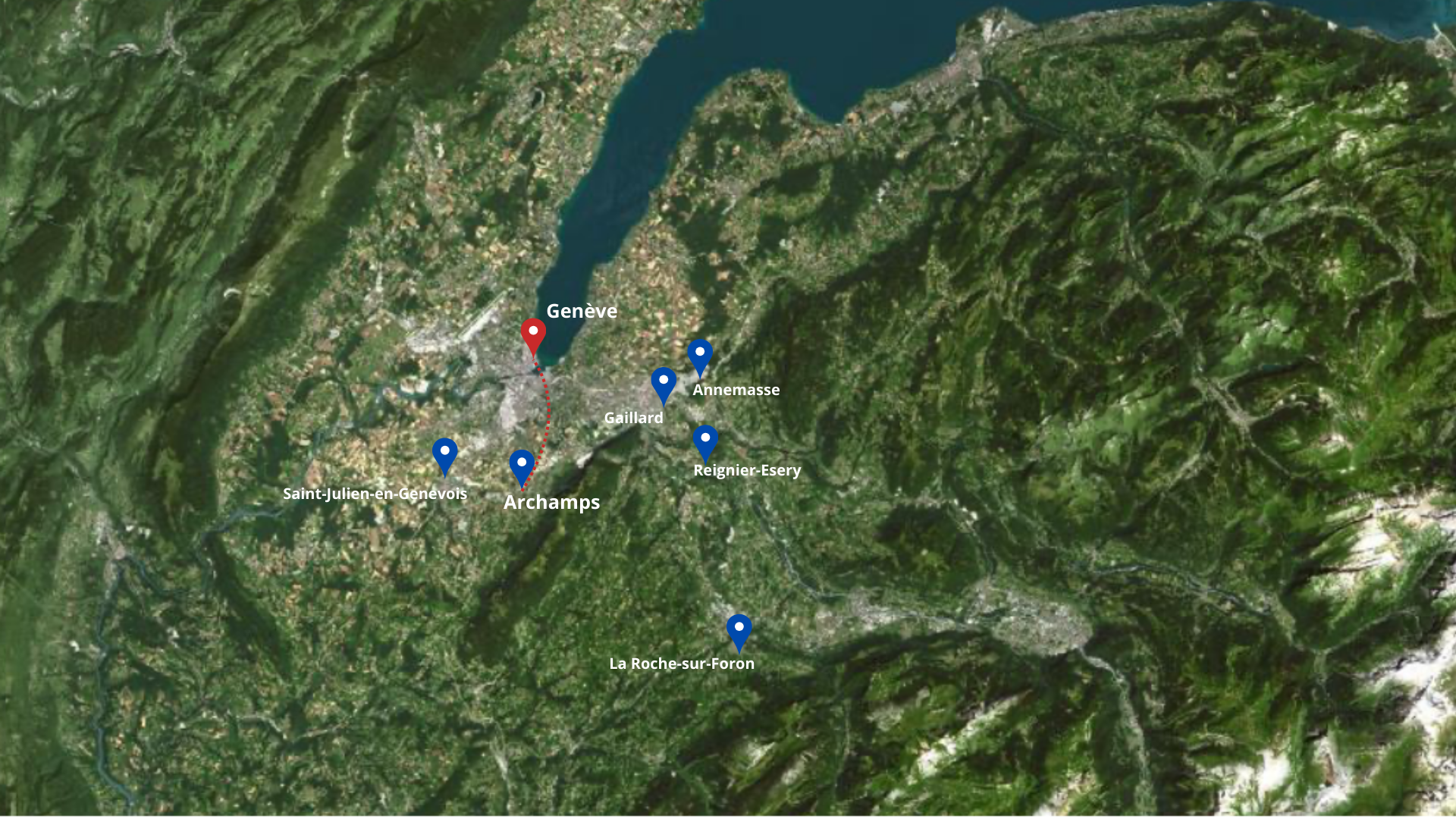Select the La Roche-sur-Foron text label
Viewport: 1456px width, 819px height.
[x=682, y=664]
